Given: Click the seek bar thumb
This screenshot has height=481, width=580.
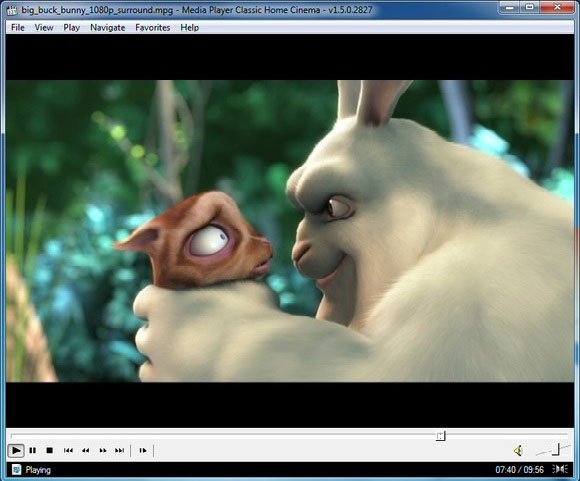Looking at the screenshot, I should coord(441,436).
